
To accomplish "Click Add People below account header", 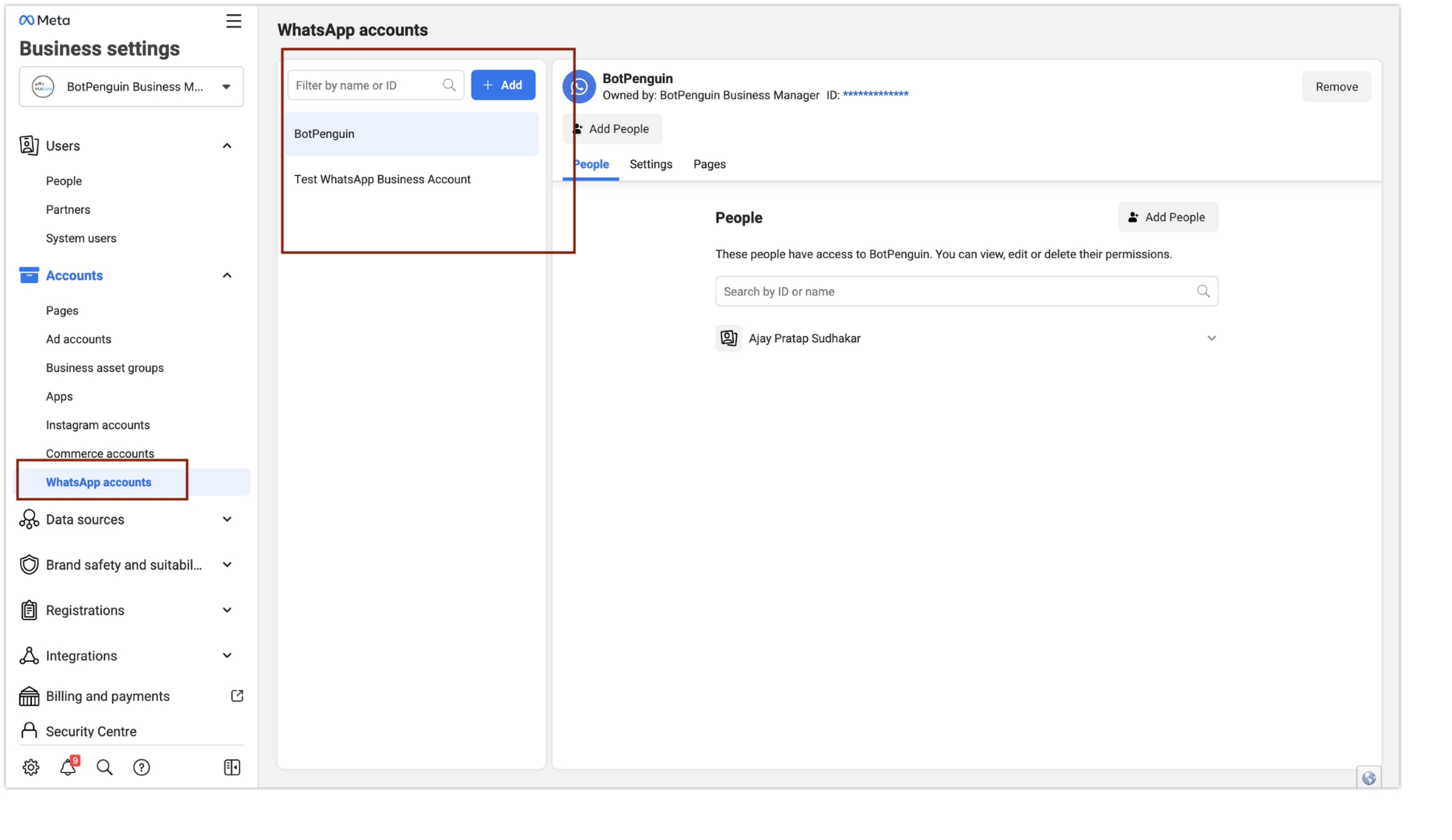I will click(612, 129).
